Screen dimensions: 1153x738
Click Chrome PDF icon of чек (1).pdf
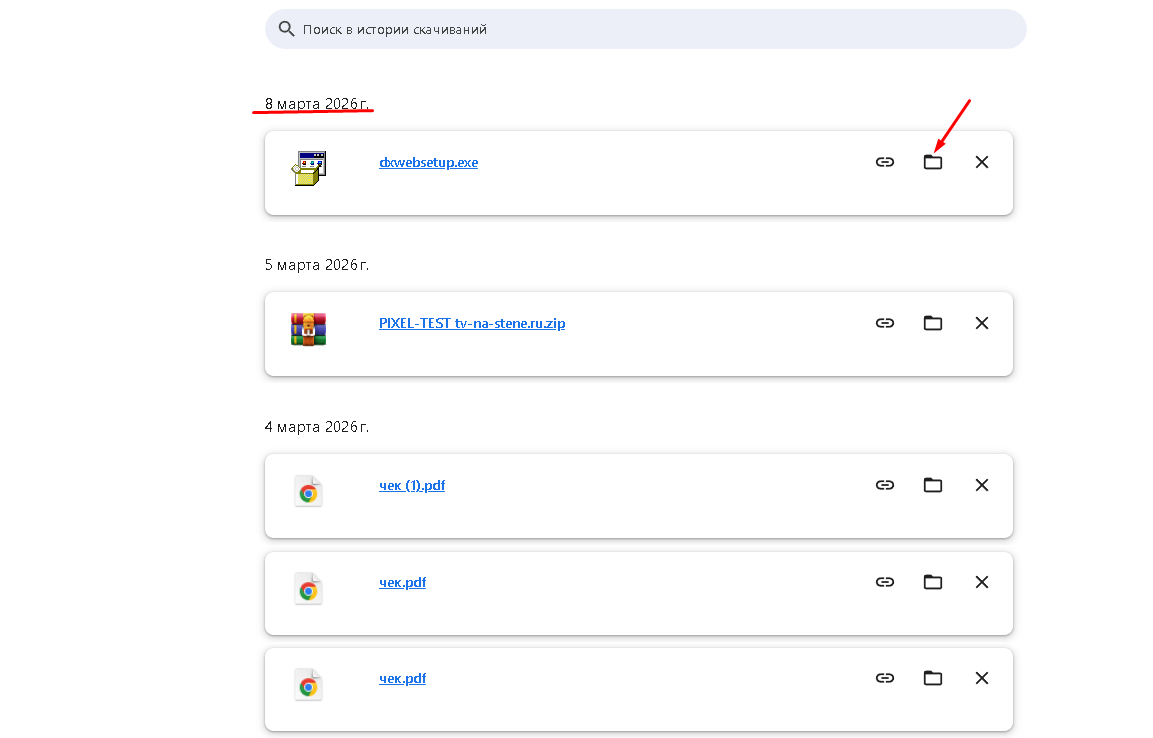point(309,492)
